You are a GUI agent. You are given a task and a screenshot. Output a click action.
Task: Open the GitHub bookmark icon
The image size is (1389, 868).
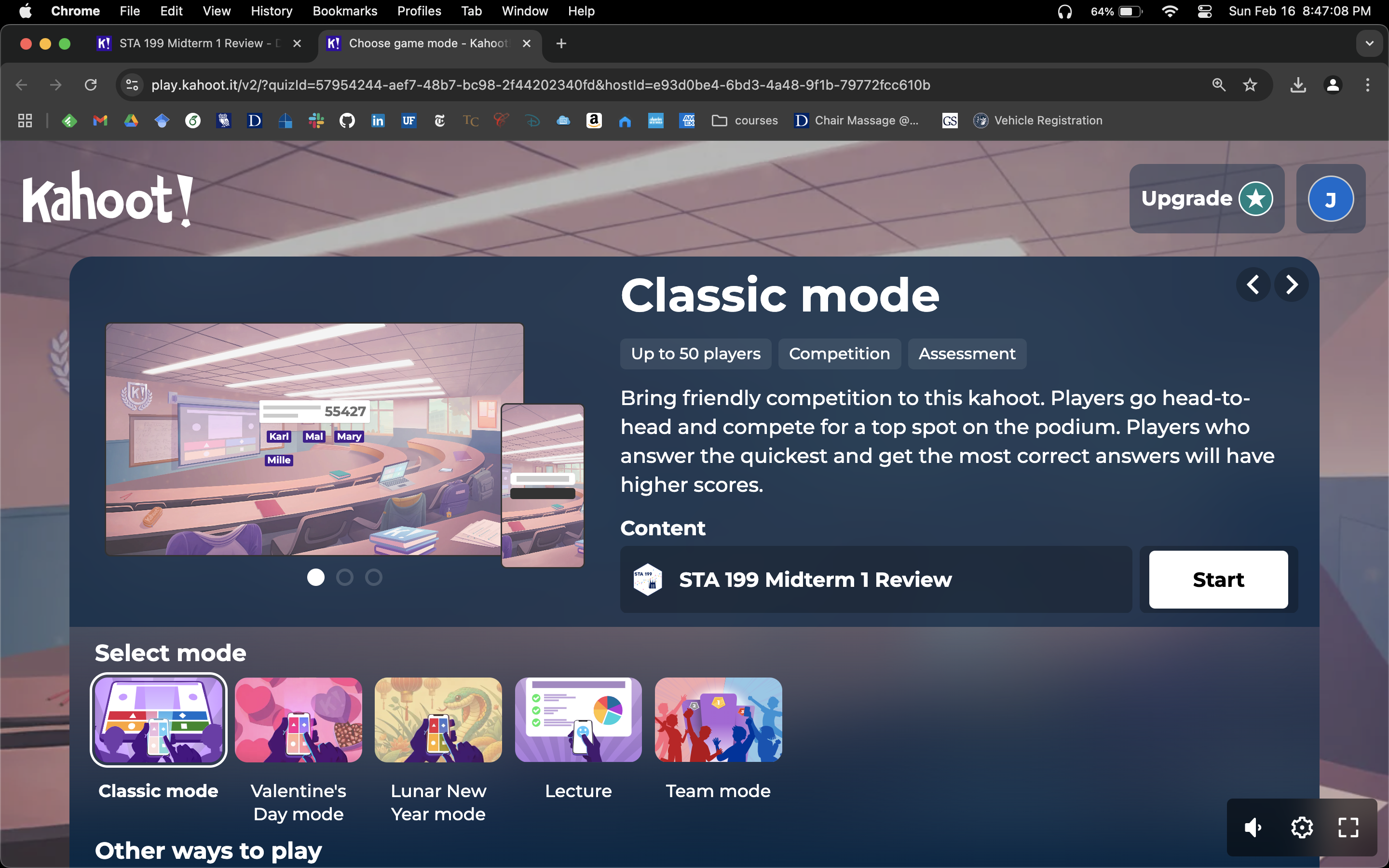coord(347,121)
